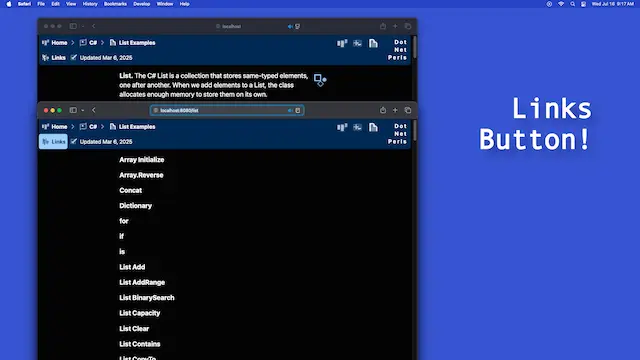Click the Share icon in front Safari window
The height and width of the screenshot is (360, 640).
point(383,110)
